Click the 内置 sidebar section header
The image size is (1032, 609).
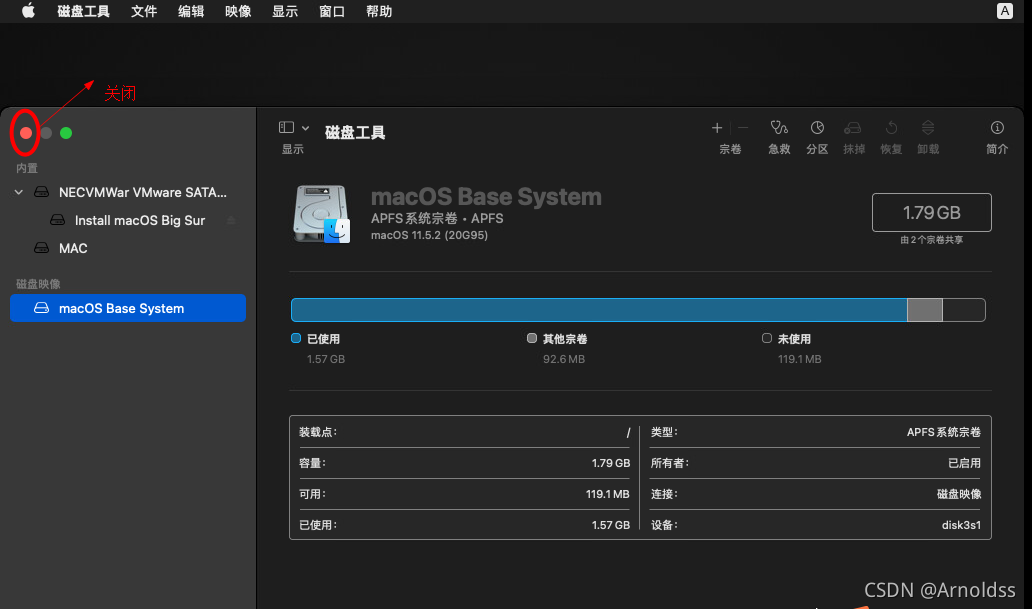[x=27, y=169]
